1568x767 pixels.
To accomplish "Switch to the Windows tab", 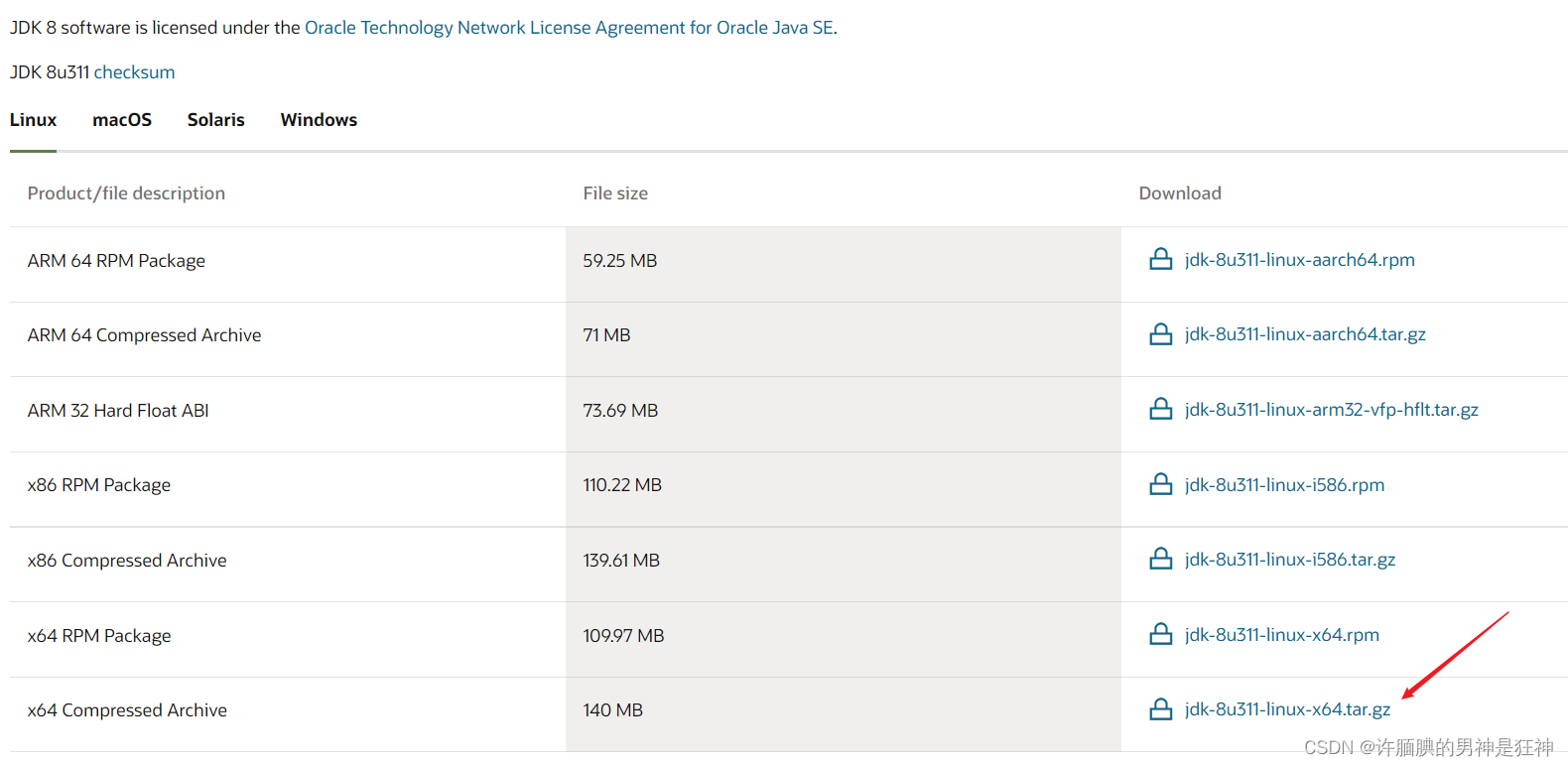I will pos(319,120).
